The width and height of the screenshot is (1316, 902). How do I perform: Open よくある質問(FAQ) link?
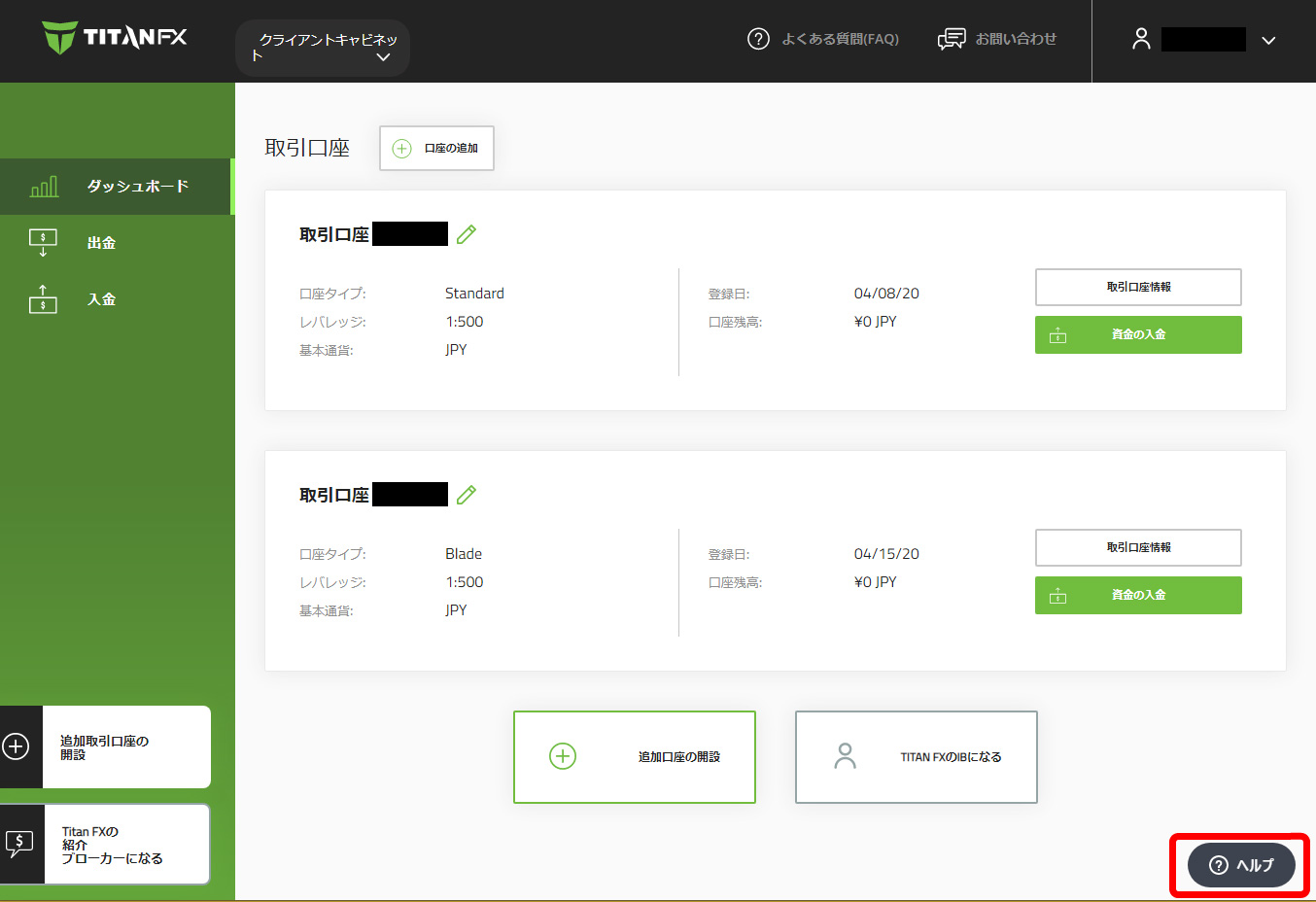pos(840,39)
